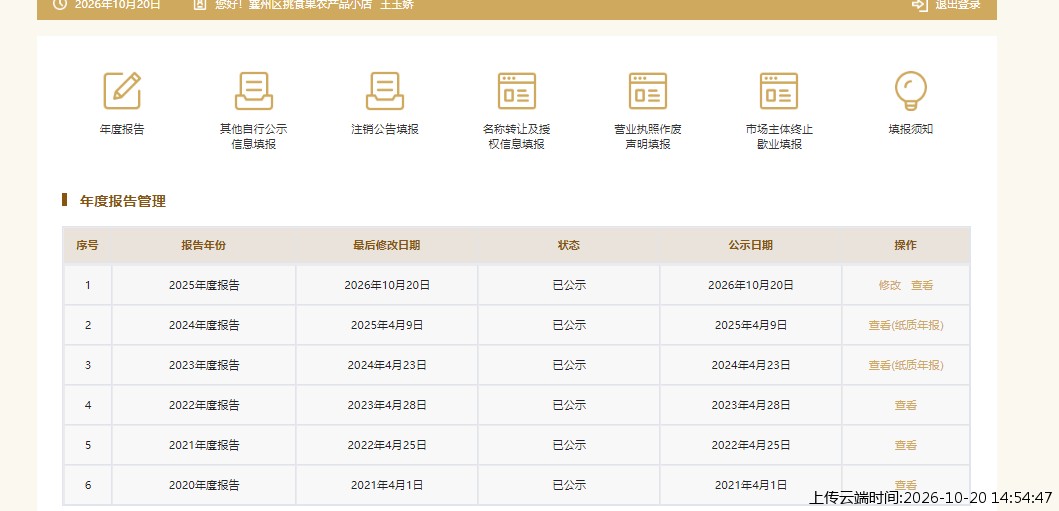Select 填报须知 menu label

coord(910,129)
